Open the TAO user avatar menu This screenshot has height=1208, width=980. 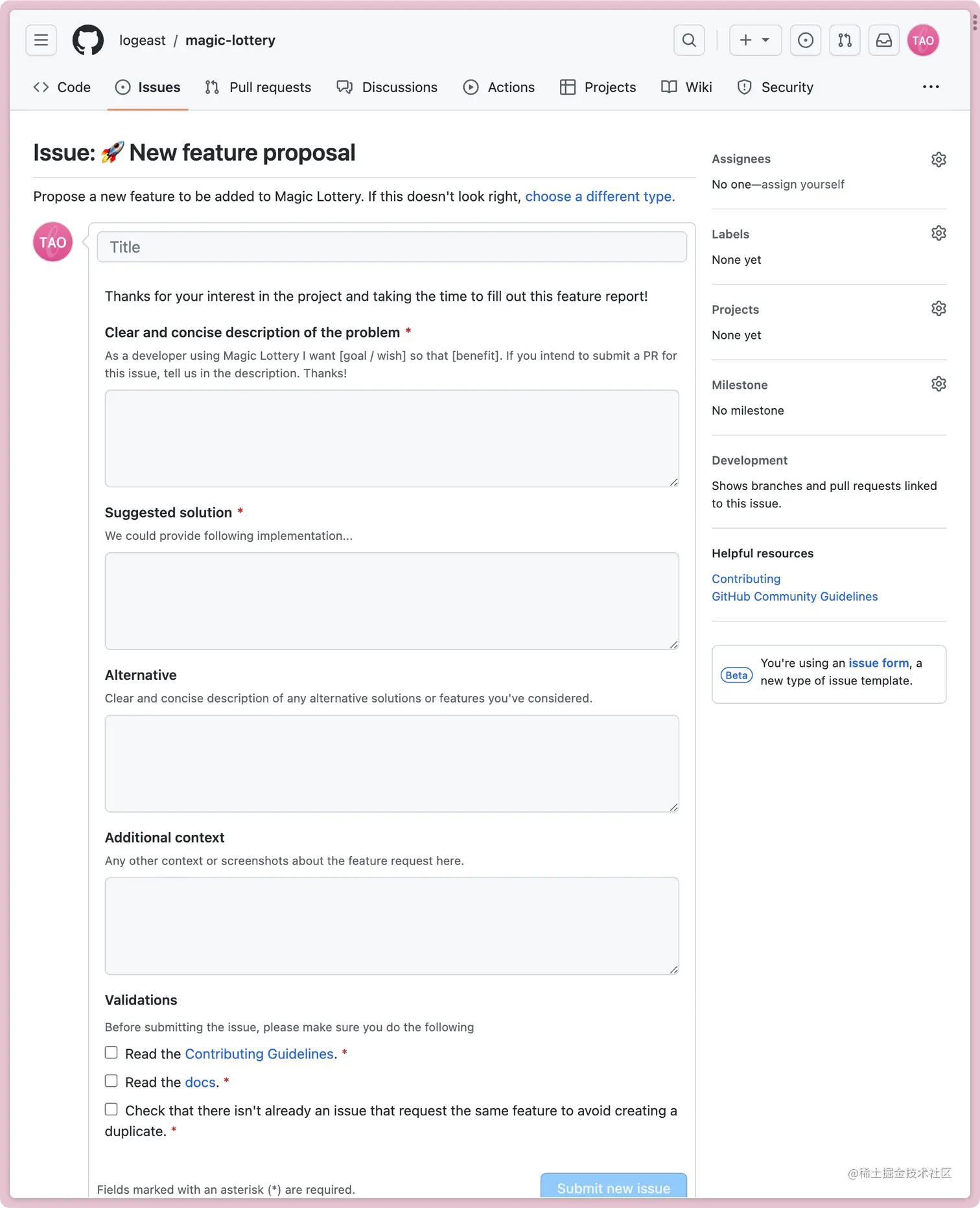tap(923, 40)
